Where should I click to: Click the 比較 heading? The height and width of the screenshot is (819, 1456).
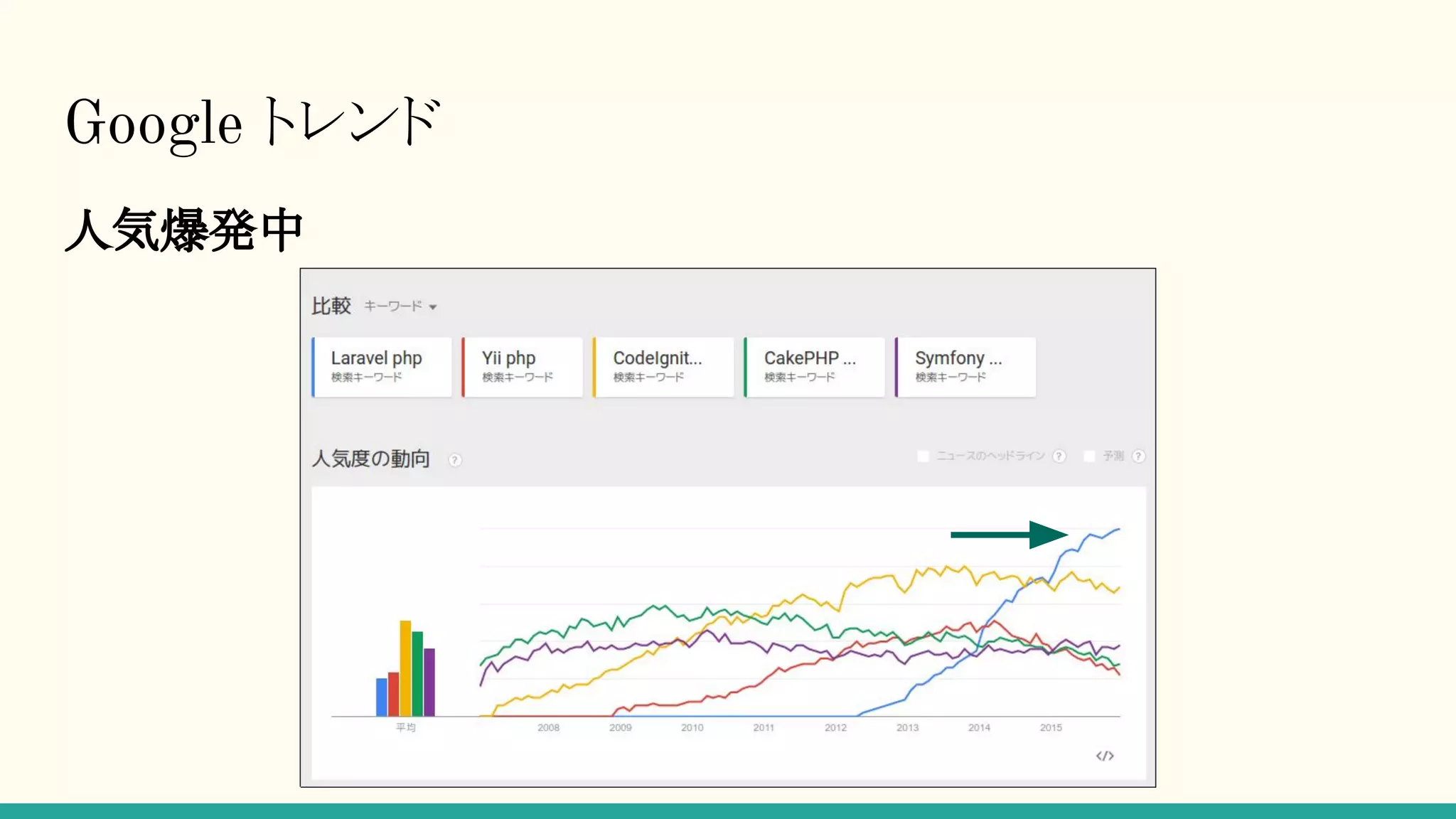pos(331,306)
